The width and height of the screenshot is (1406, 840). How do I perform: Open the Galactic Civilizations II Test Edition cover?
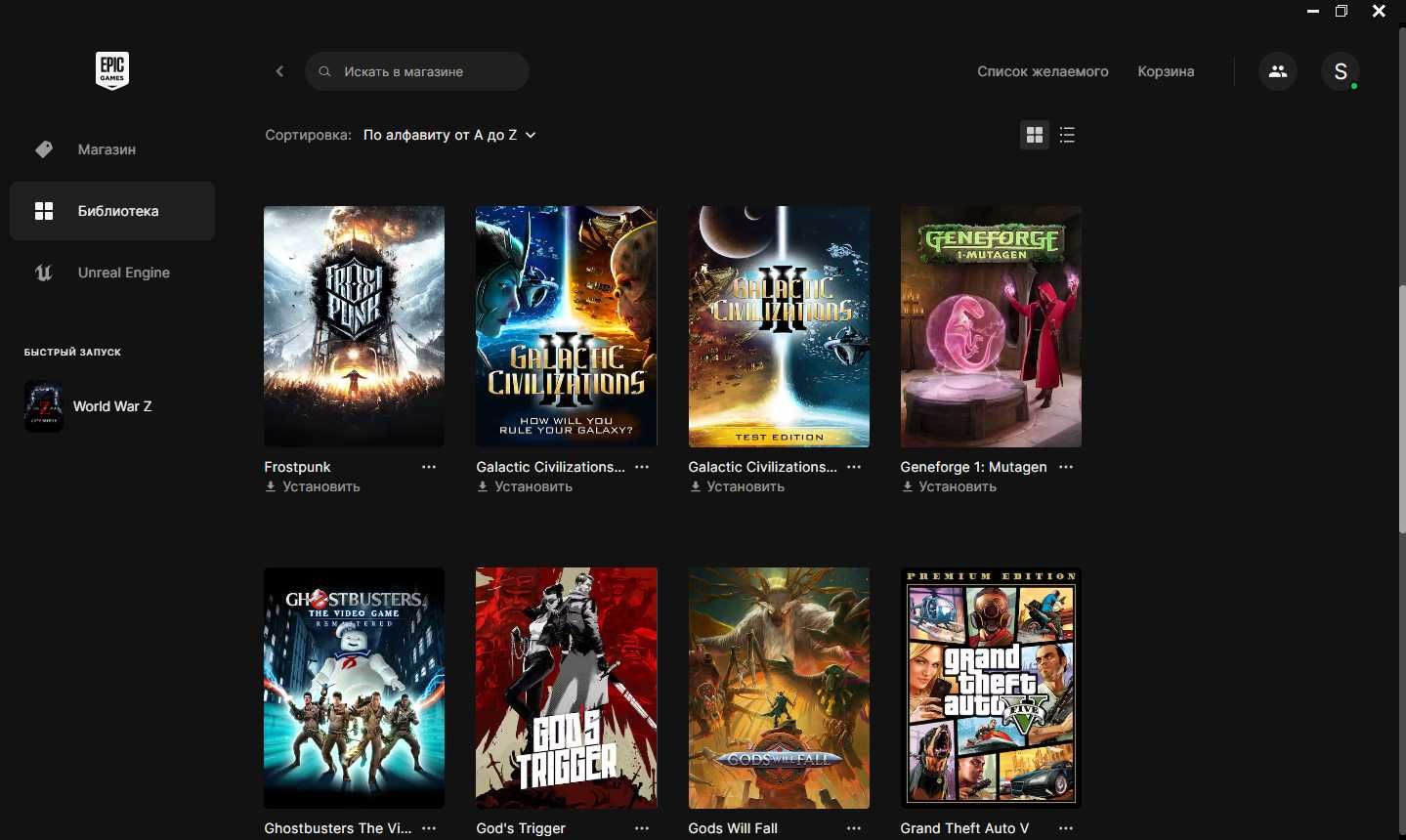pyautogui.click(x=779, y=326)
